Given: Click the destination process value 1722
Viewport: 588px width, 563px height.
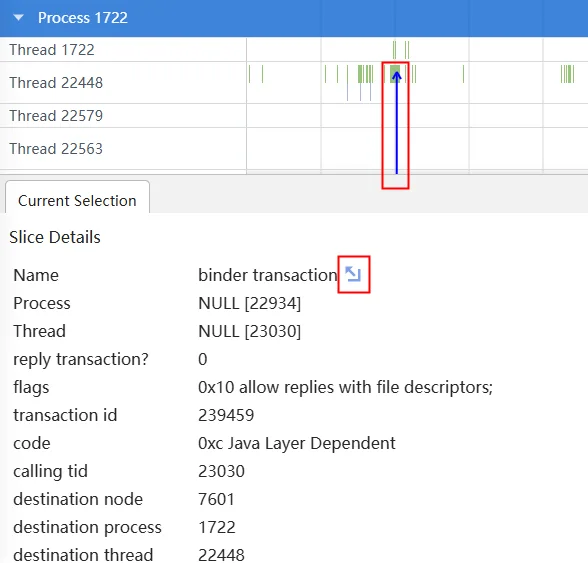Looking at the screenshot, I should coord(217,527).
